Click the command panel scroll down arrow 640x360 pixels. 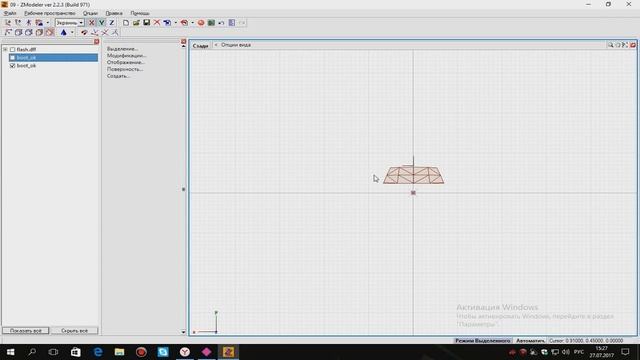pyautogui.click(x=183, y=332)
